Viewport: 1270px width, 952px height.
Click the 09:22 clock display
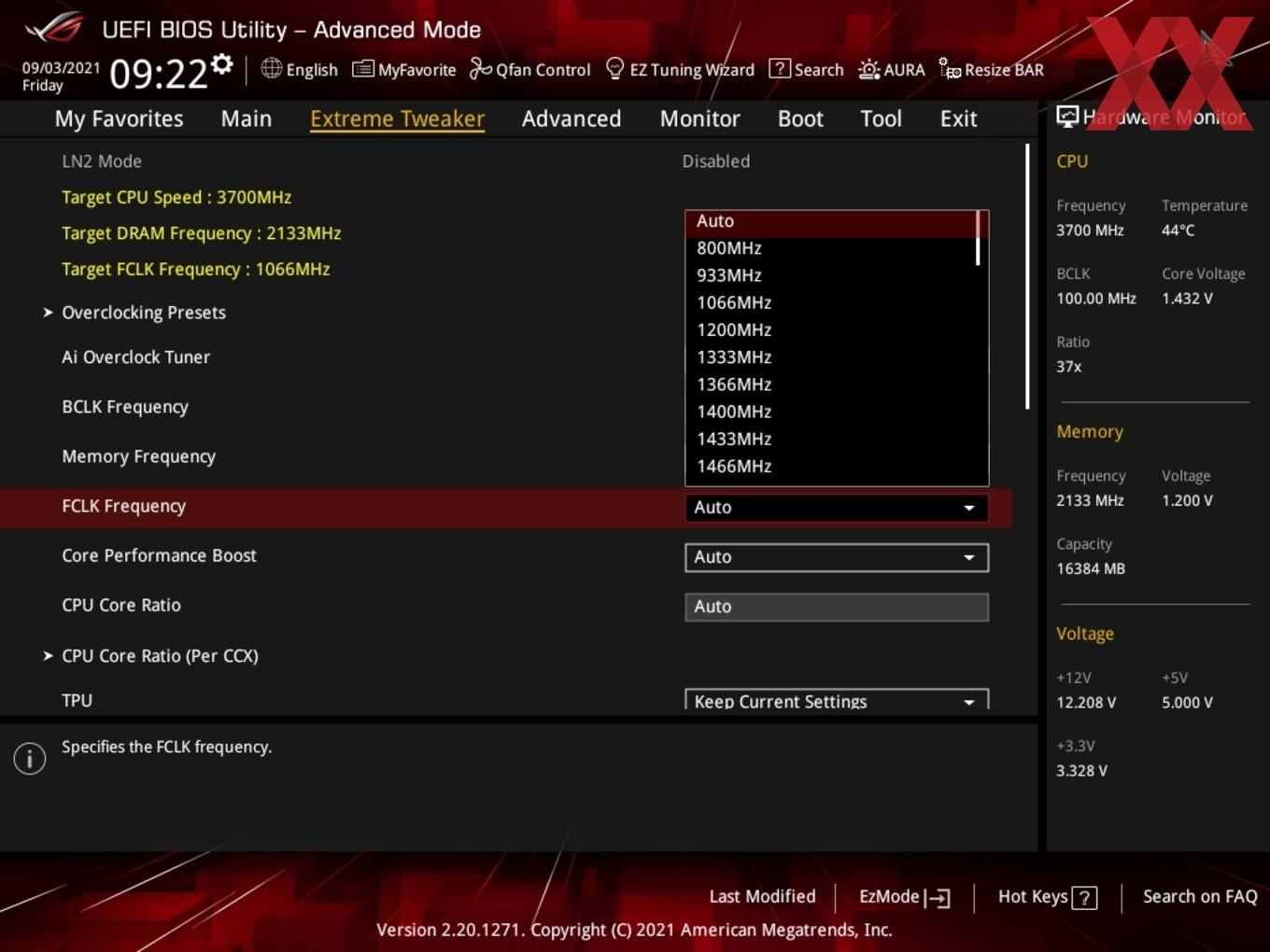click(x=158, y=74)
